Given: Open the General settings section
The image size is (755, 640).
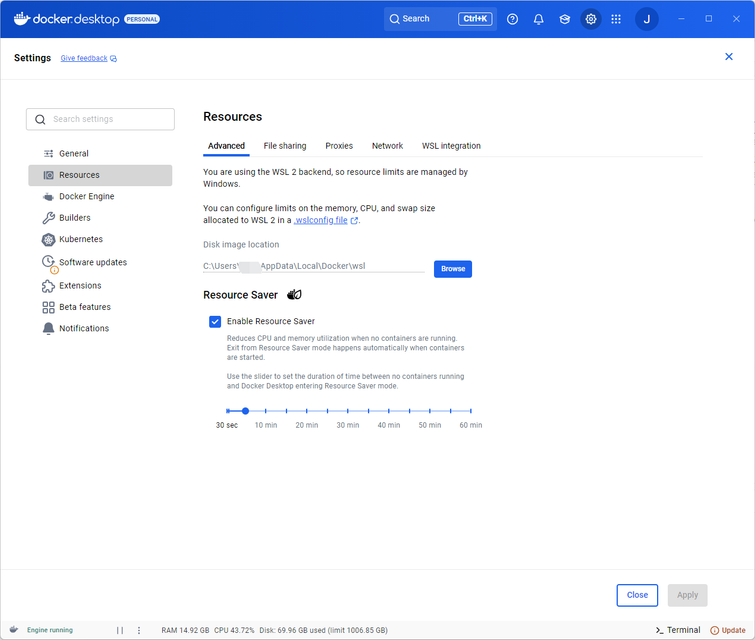Looking at the screenshot, I should click(100, 154).
